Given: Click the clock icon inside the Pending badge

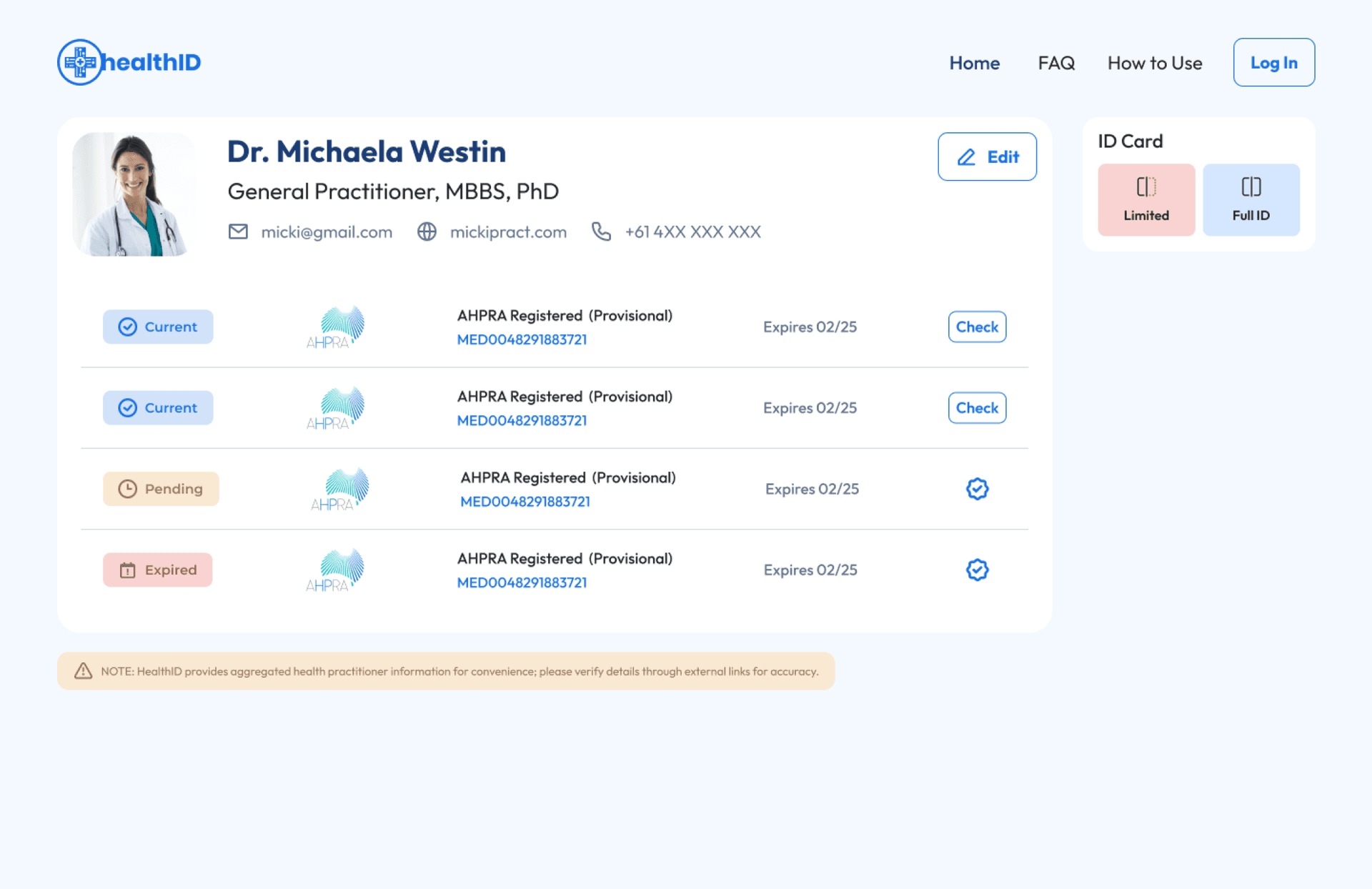Looking at the screenshot, I should (127, 489).
